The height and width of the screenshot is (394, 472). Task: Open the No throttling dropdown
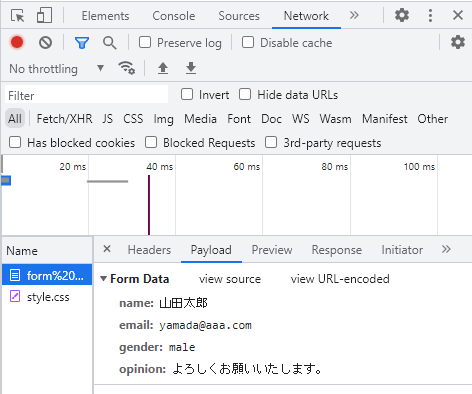tap(57, 69)
